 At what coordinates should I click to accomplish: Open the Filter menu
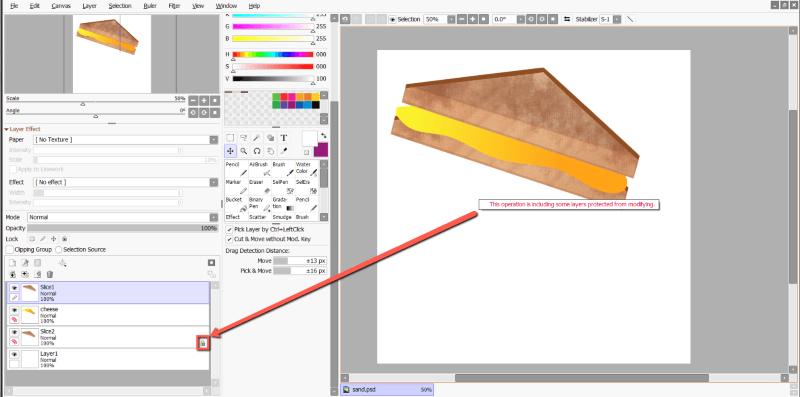(x=174, y=6)
